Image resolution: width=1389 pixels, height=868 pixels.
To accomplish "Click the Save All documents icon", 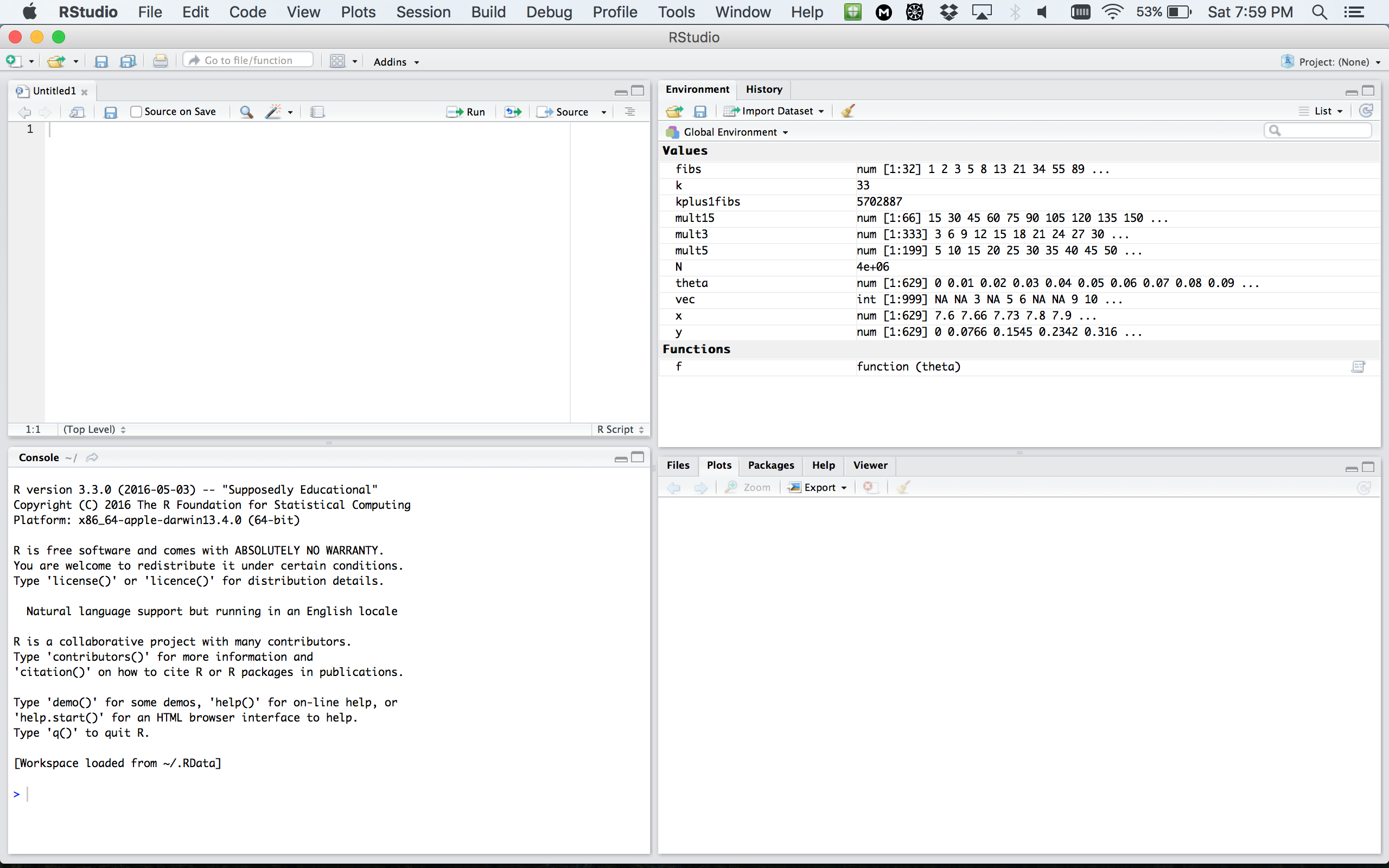I will point(128,61).
